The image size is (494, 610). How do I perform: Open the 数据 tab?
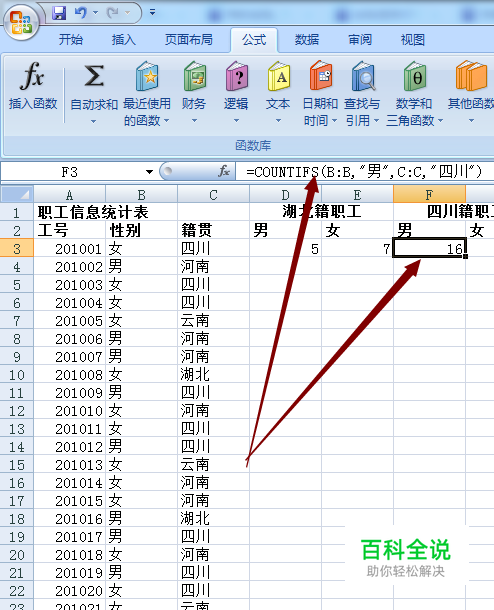tap(307, 40)
